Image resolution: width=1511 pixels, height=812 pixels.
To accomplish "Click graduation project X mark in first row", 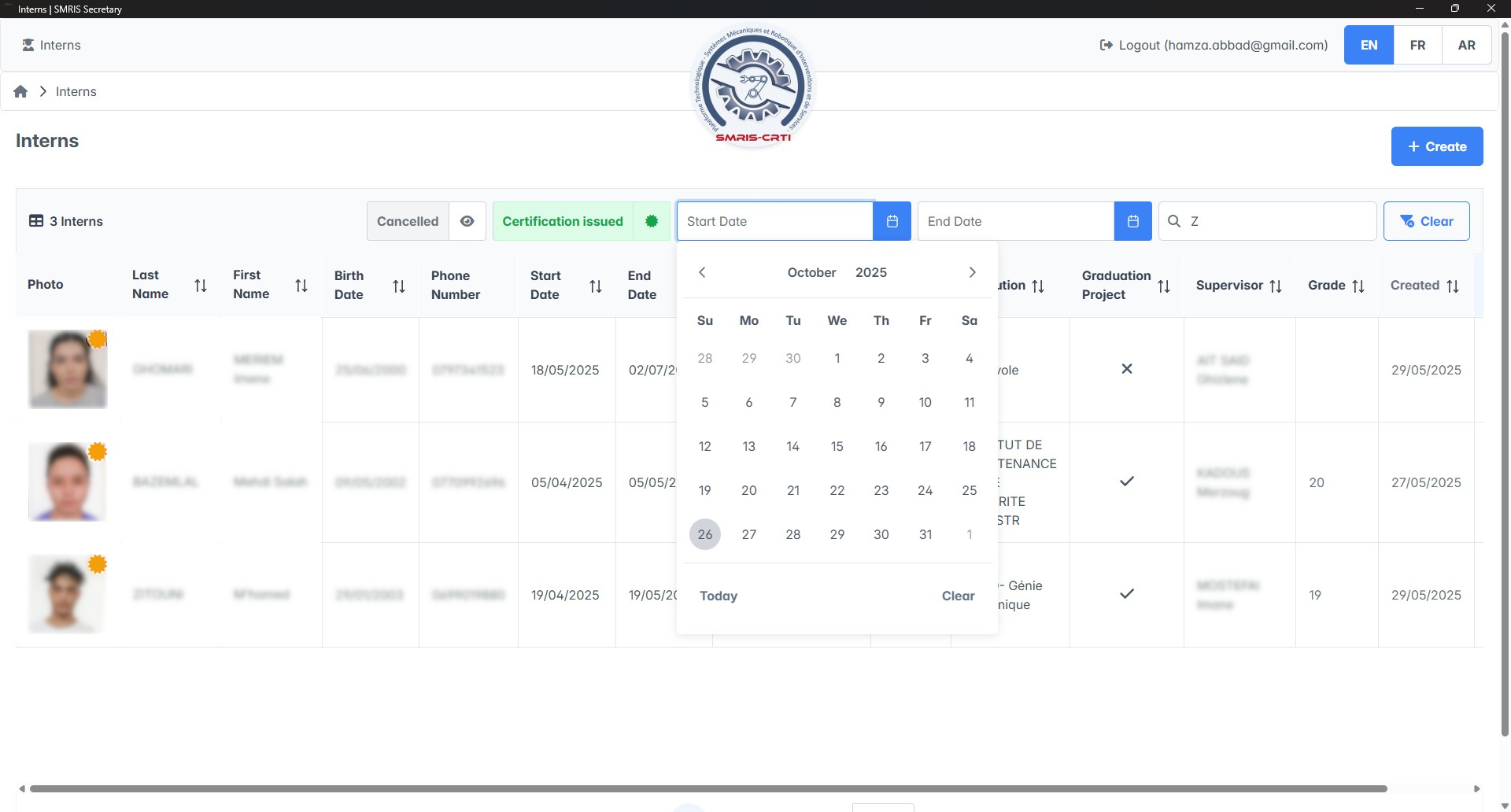I will click(x=1127, y=368).
